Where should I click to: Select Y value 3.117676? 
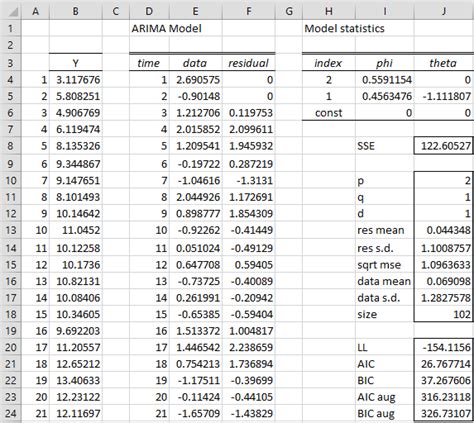[76, 80]
